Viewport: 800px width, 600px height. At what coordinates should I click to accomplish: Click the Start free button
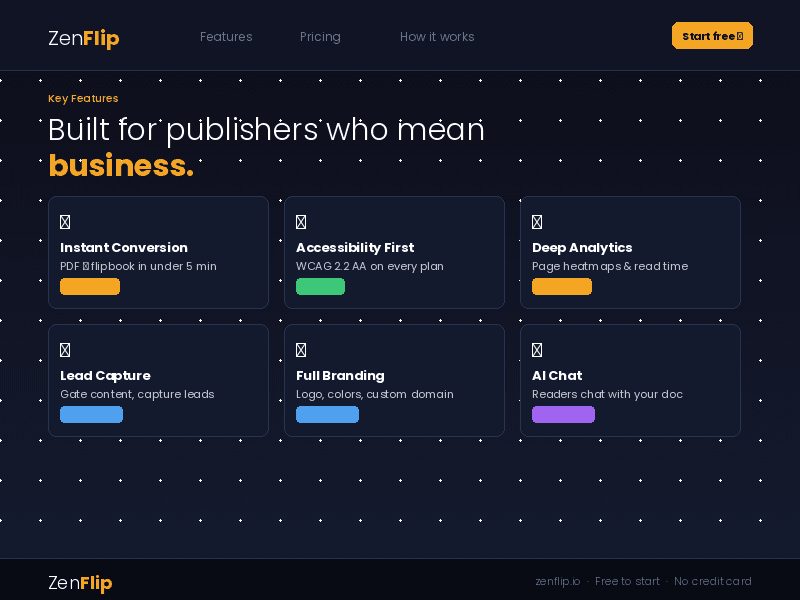(712, 35)
